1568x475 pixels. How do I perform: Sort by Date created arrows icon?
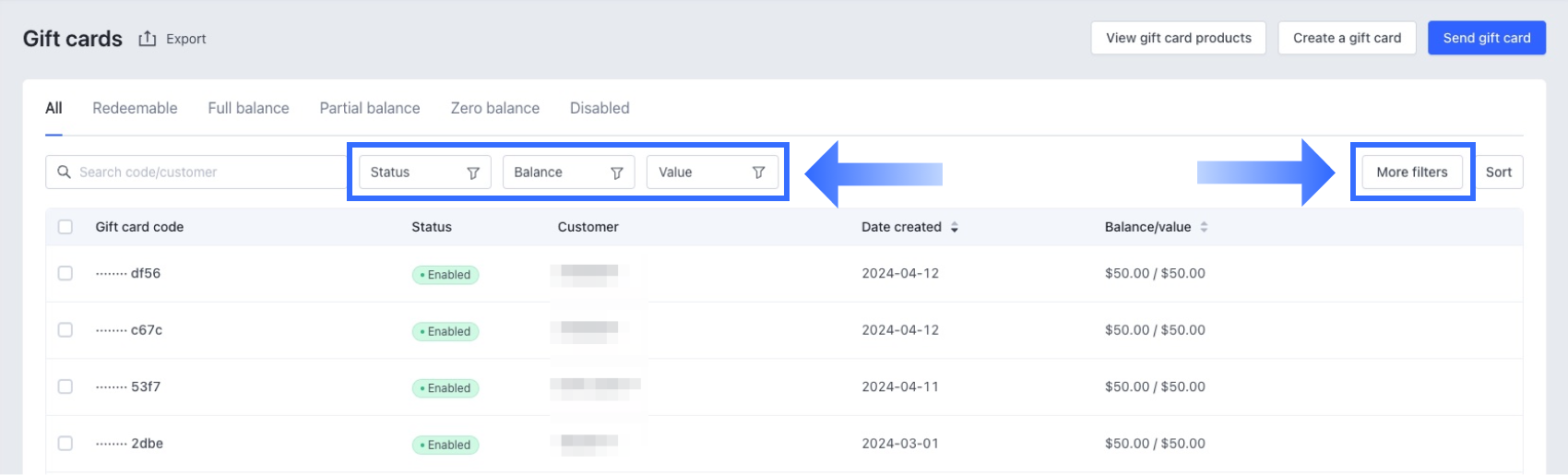[955, 227]
